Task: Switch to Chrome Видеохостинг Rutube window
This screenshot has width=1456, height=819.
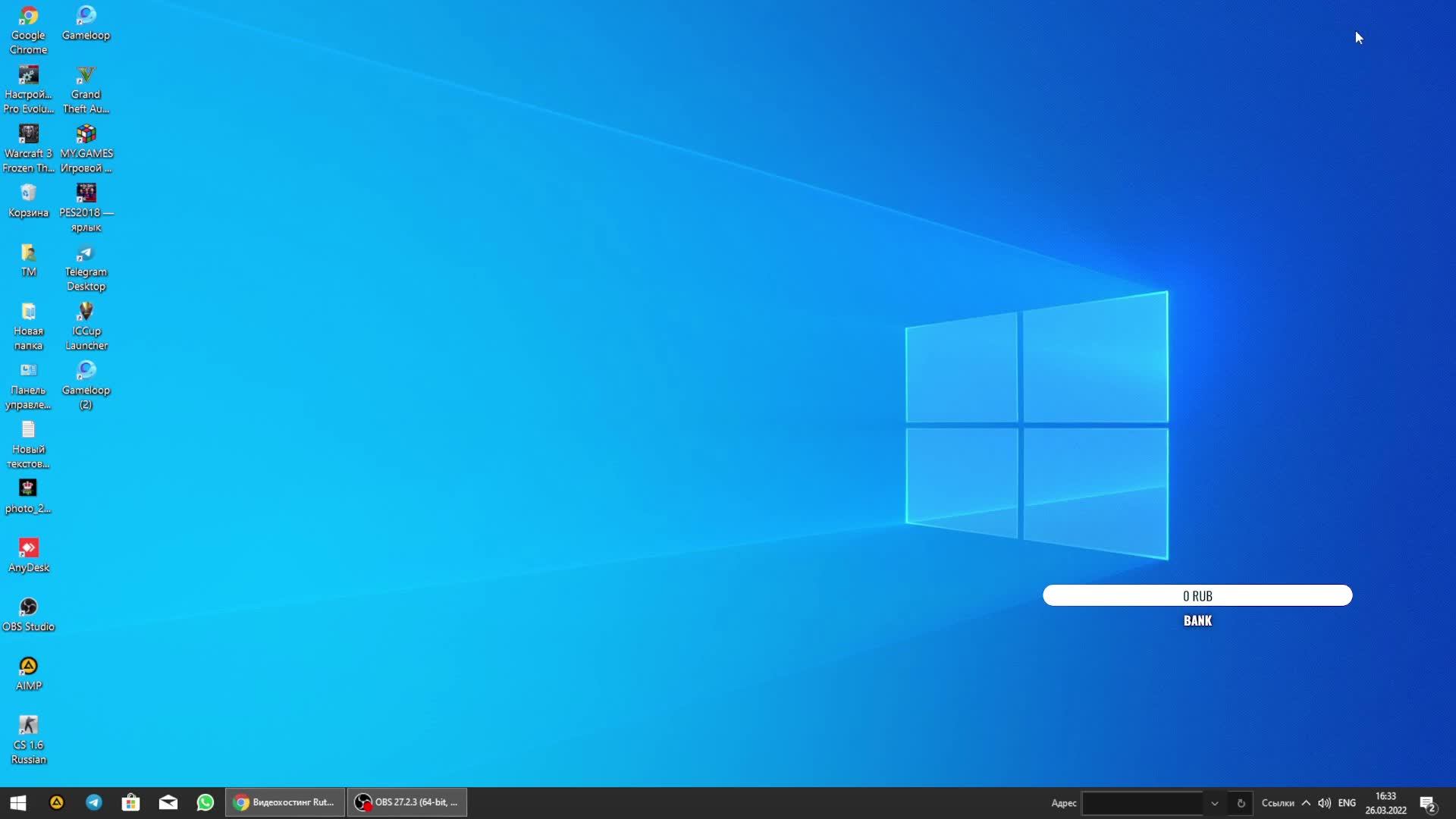Action: point(285,802)
